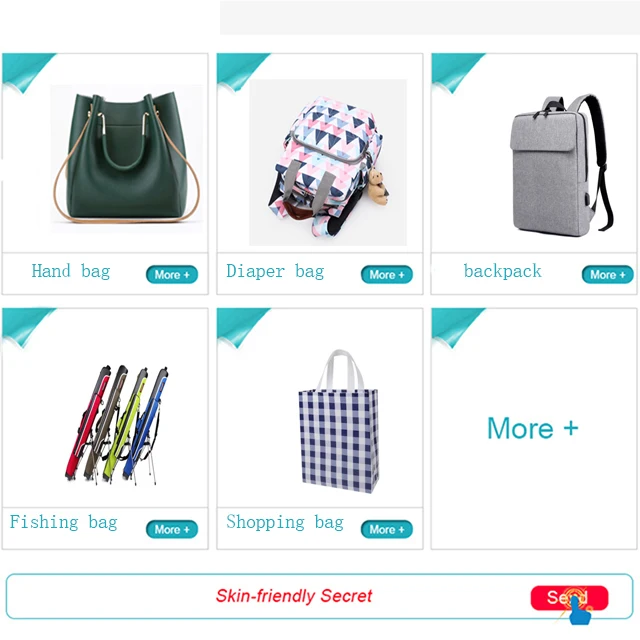Image resolution: width=640 pixels, height=640 pixels.
Task: Open the green hand bag image
Action: 126,159
